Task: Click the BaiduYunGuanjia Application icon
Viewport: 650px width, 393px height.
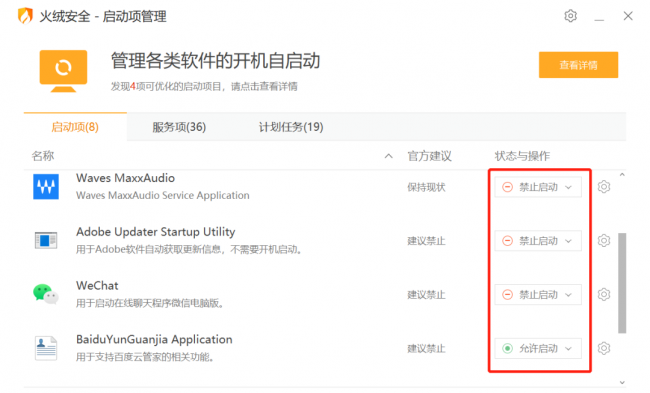Action: [46, 348]
